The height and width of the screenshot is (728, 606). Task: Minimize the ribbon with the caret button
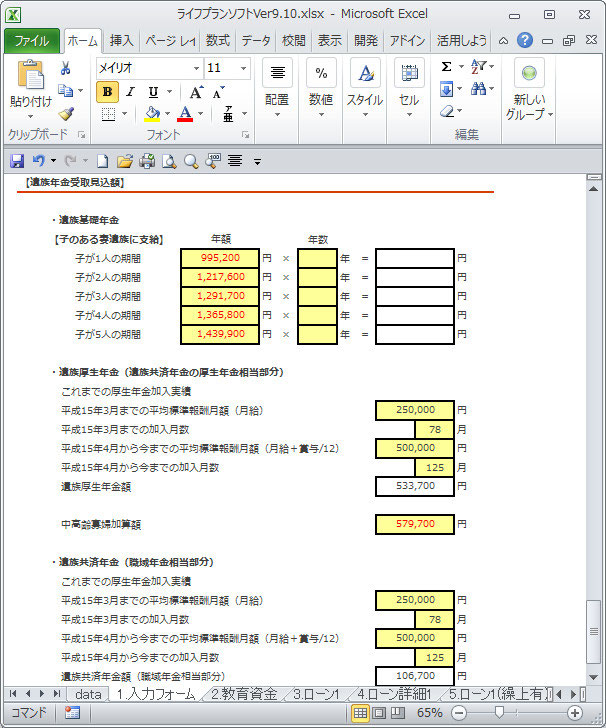(x=503, y=41)
